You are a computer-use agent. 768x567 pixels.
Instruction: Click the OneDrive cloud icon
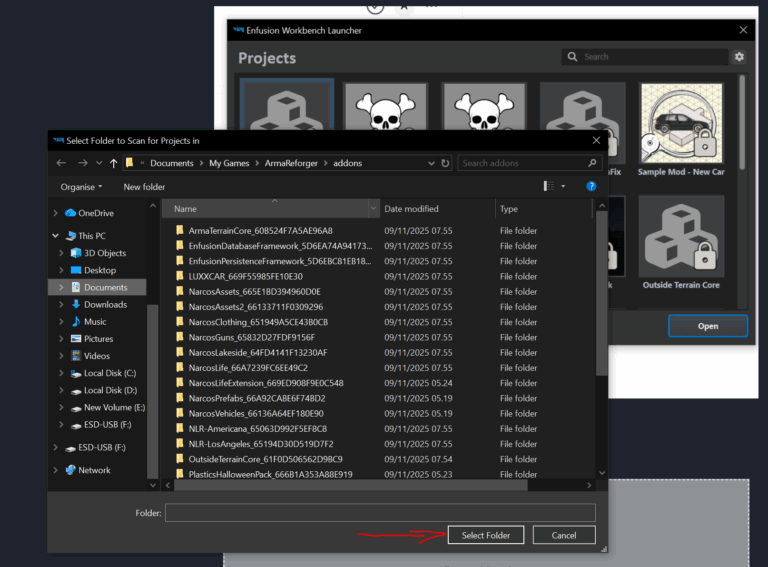pos(71,213)
